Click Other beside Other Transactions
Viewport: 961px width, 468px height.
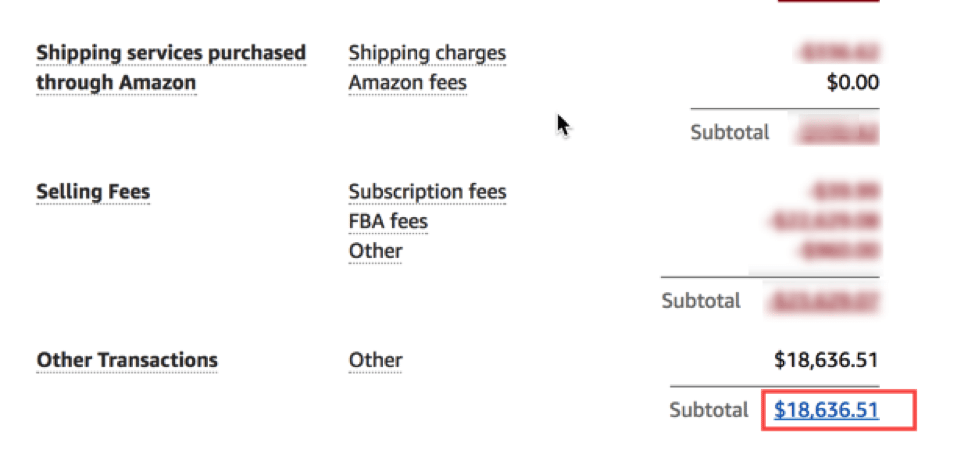[375, 360]
